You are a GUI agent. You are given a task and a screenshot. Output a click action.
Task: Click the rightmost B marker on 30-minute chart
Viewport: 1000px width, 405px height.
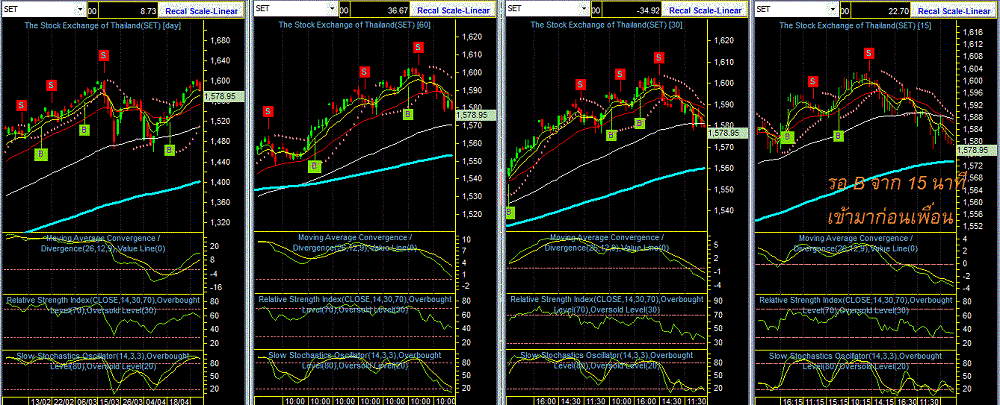[640, 122]
